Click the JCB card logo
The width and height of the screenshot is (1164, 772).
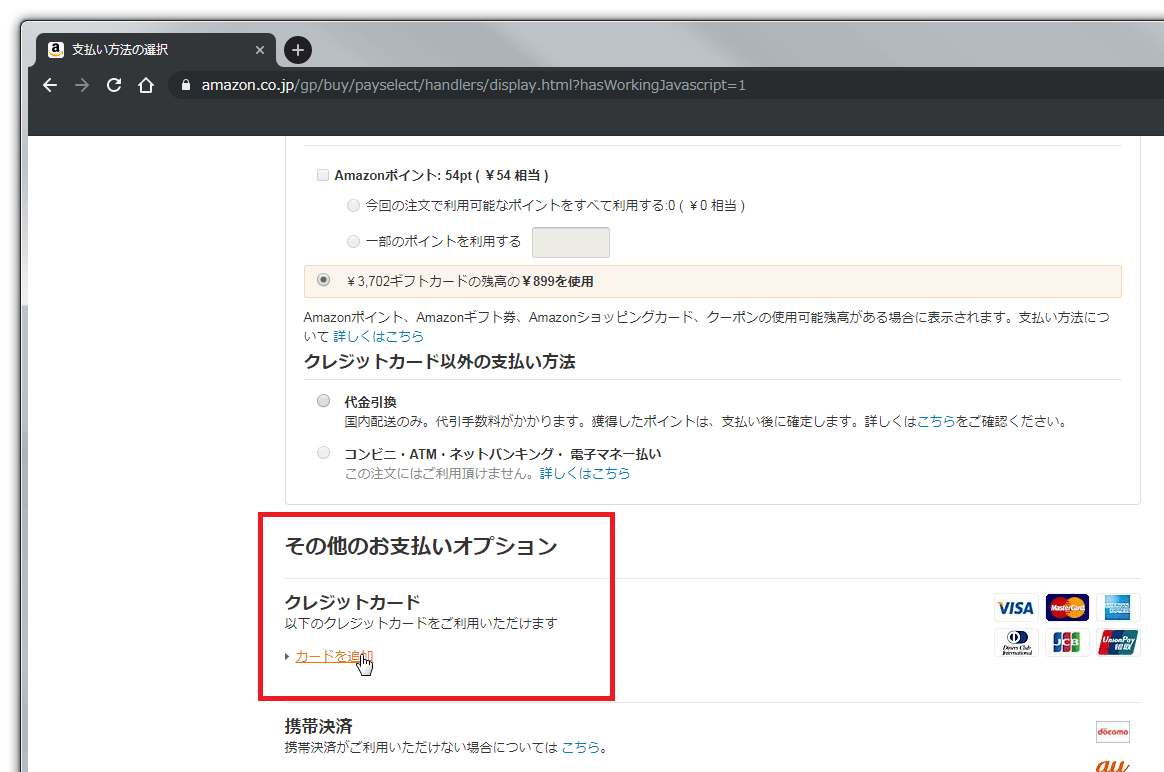(x=1067, y=643)
